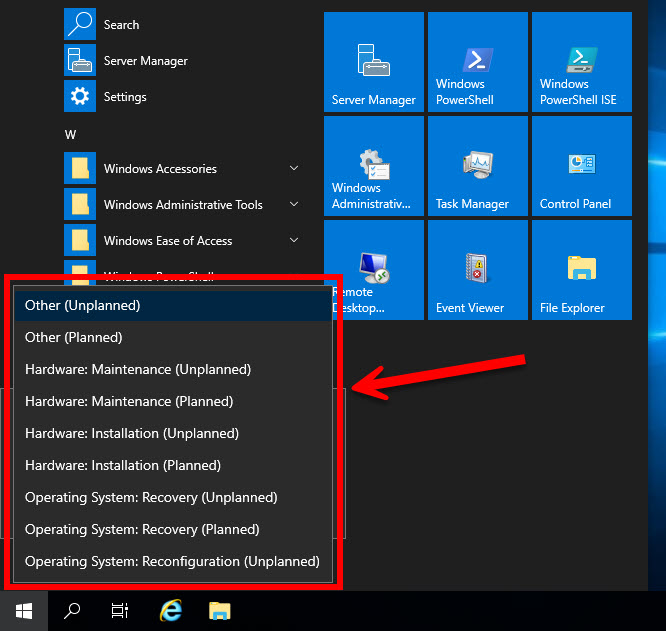Click the taskbar search magnifier
The image size is (666, 631).
tap(72, 611)
